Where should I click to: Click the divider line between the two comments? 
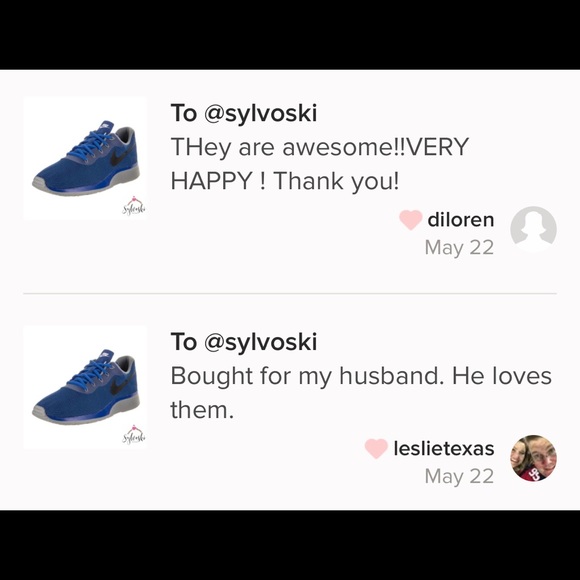tap(290, 293)
